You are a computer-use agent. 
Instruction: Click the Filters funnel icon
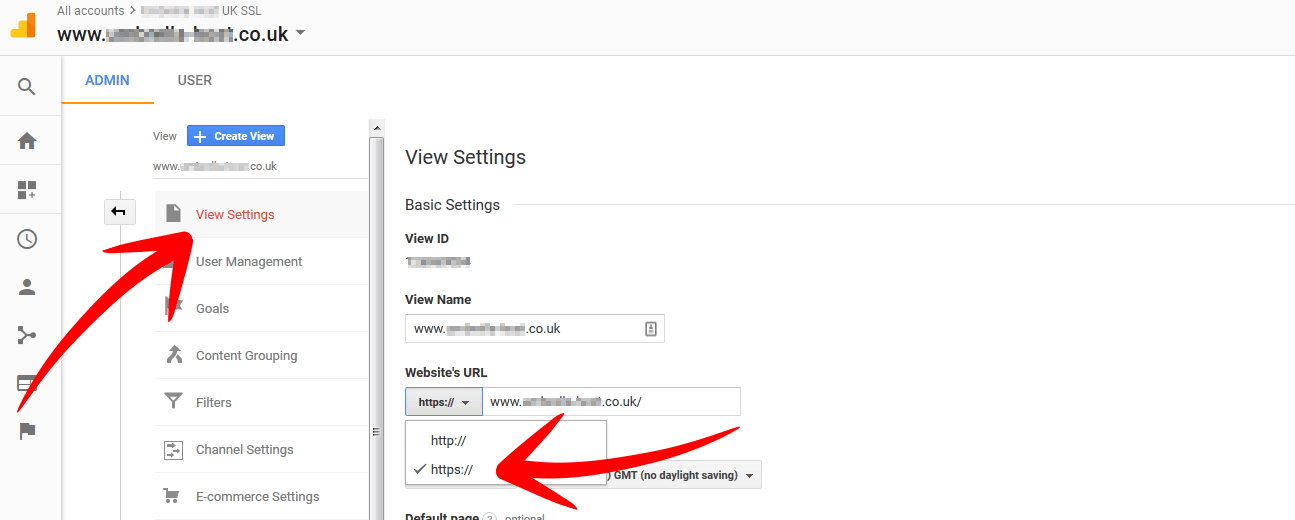coord(174,402)
